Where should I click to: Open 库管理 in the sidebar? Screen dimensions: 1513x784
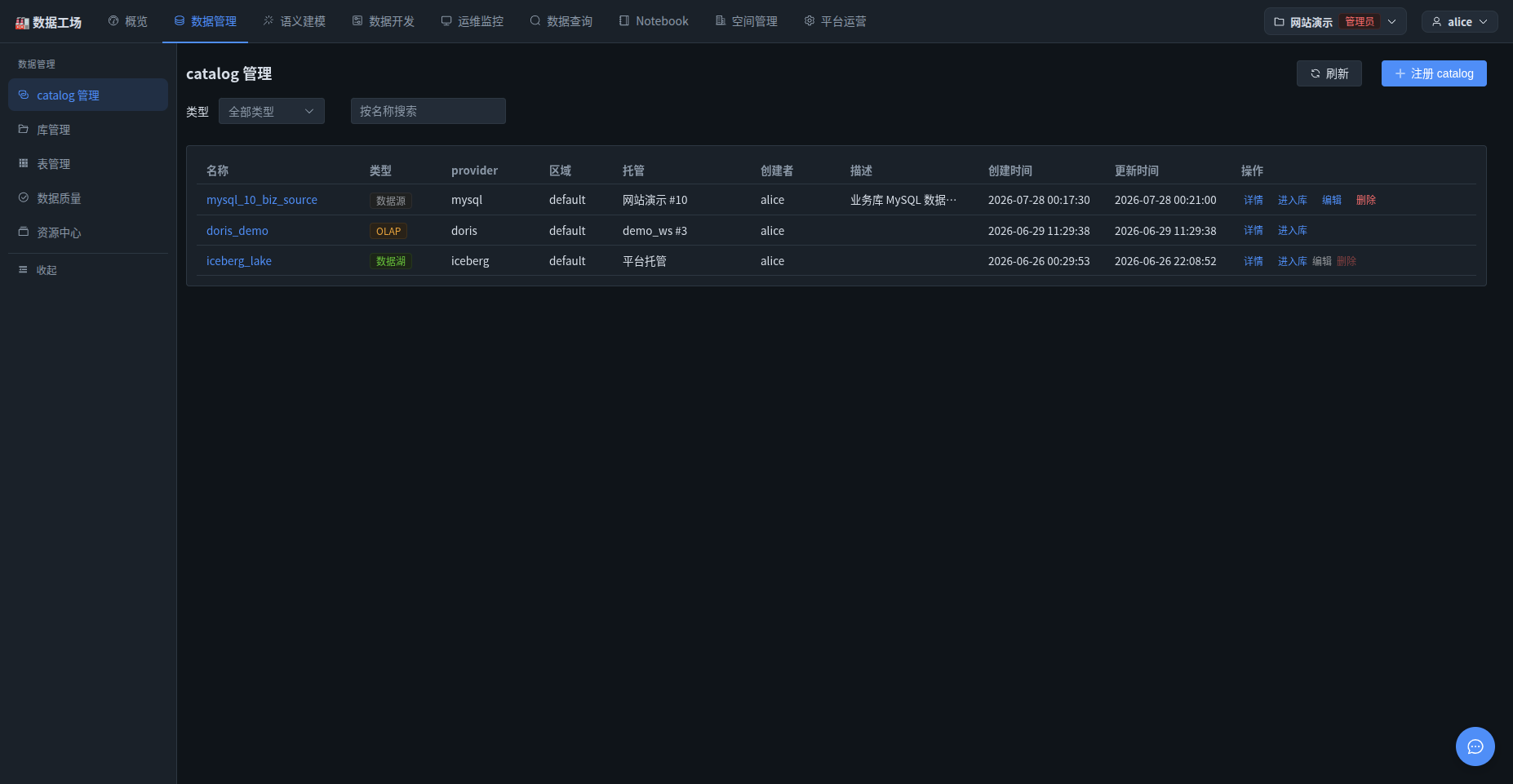88,130
